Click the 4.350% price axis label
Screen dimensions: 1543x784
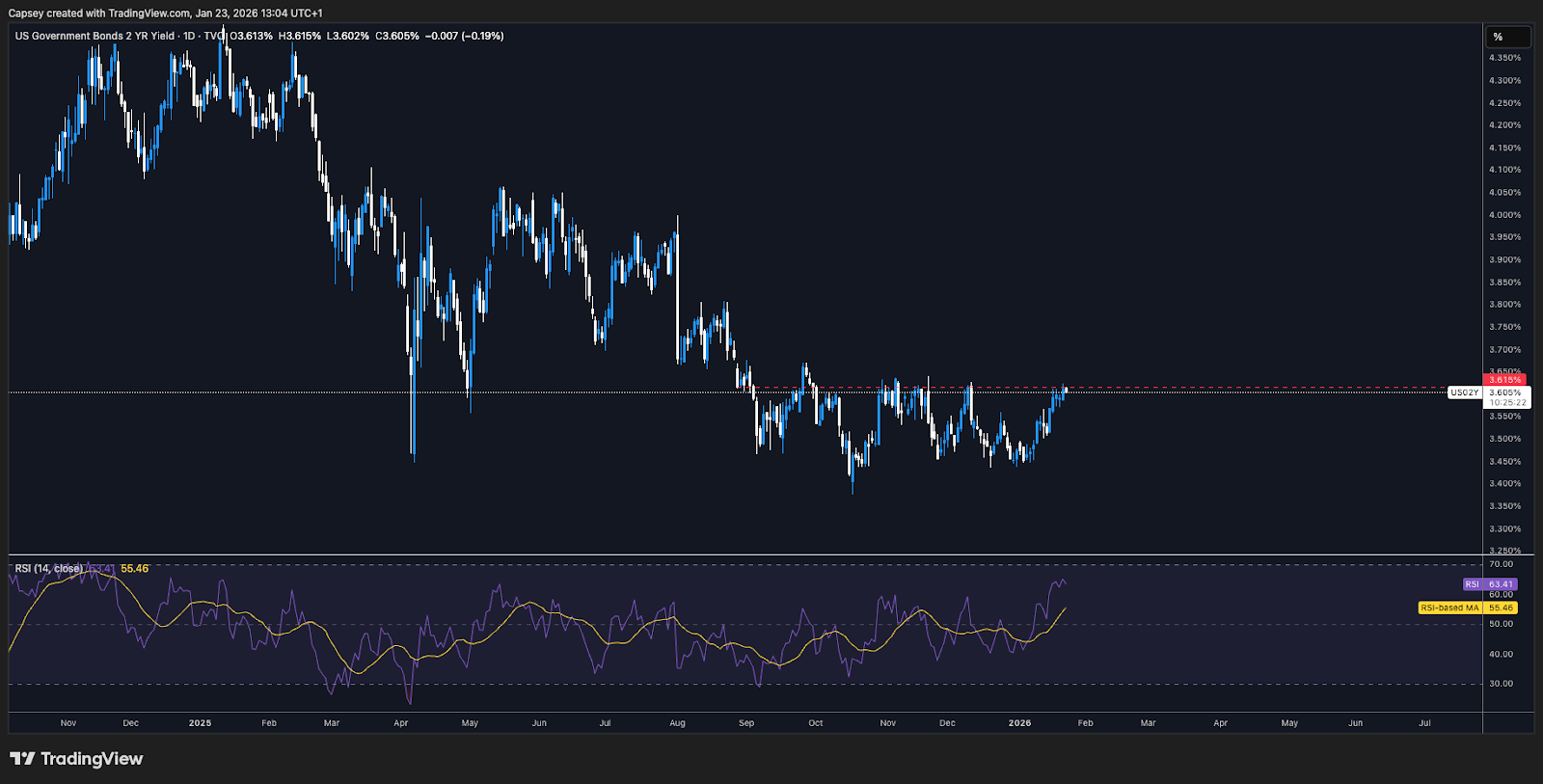pos(1504,58)
